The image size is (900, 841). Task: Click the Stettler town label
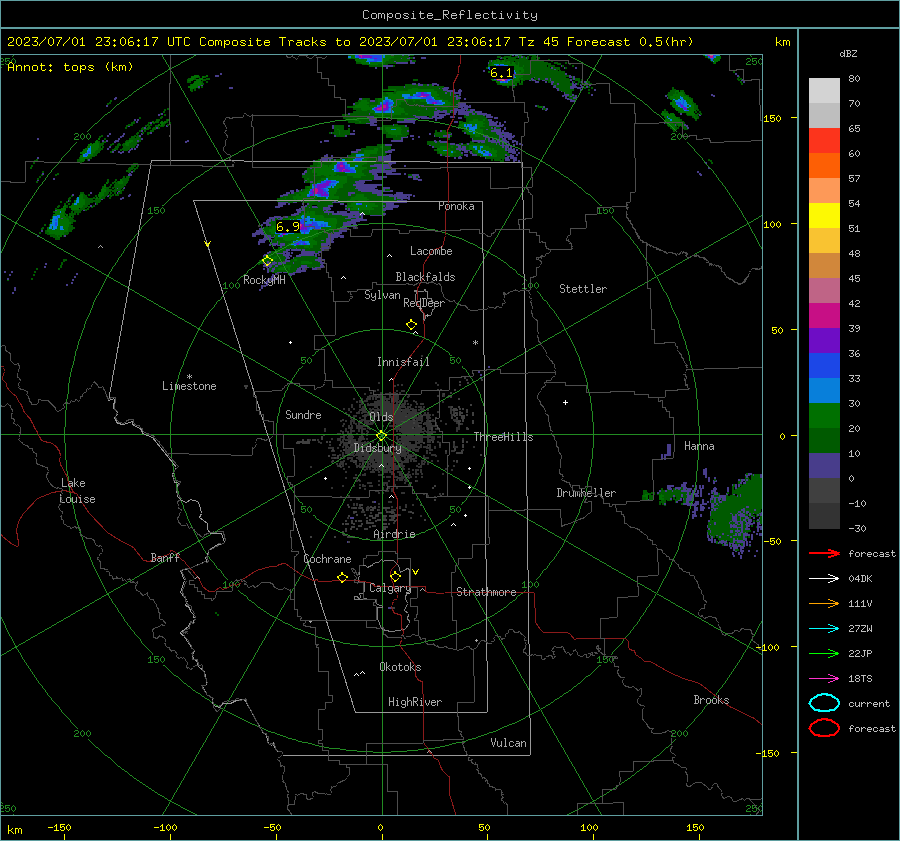[583, 289]
